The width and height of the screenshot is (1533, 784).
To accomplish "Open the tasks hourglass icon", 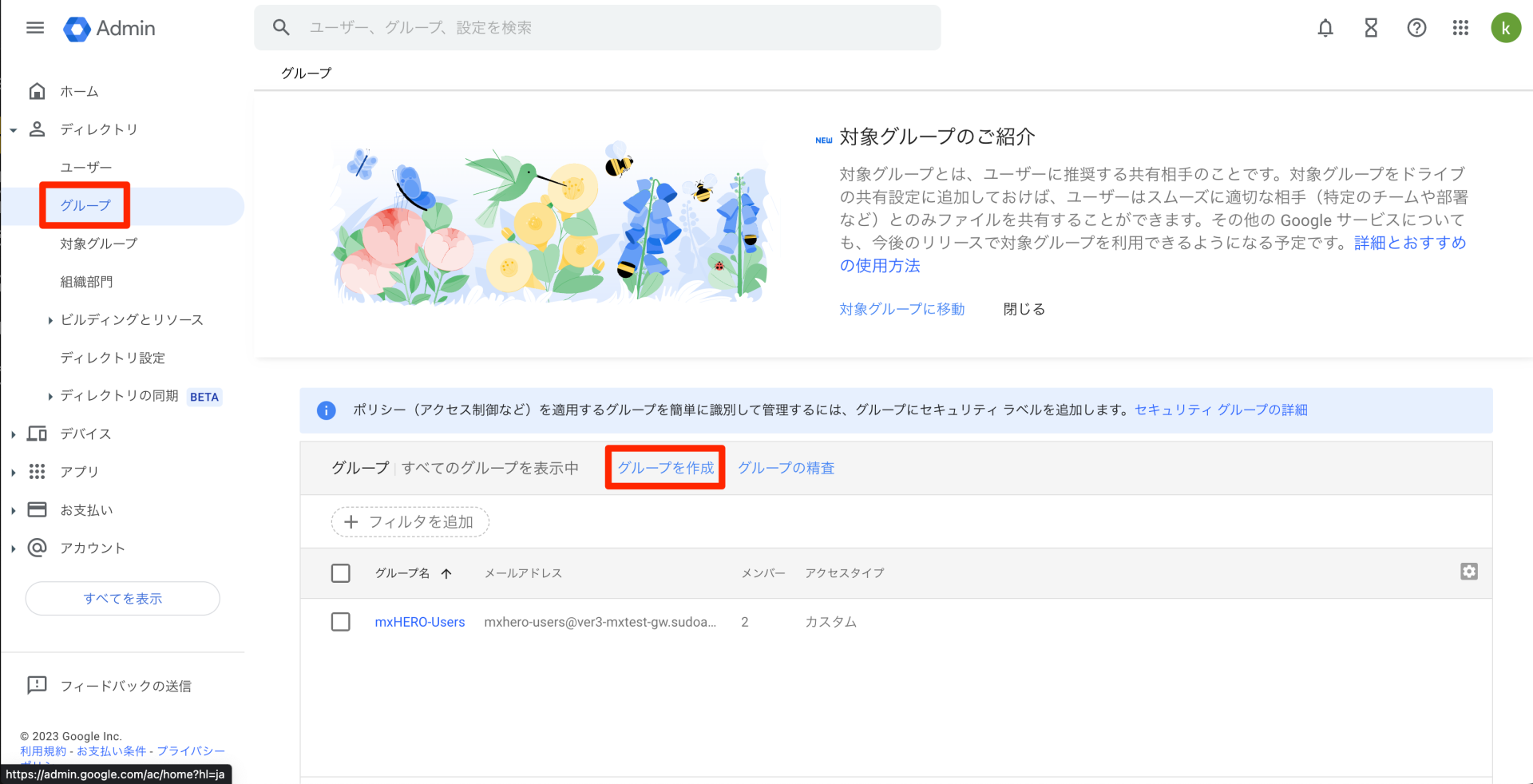I will 1370,27.
